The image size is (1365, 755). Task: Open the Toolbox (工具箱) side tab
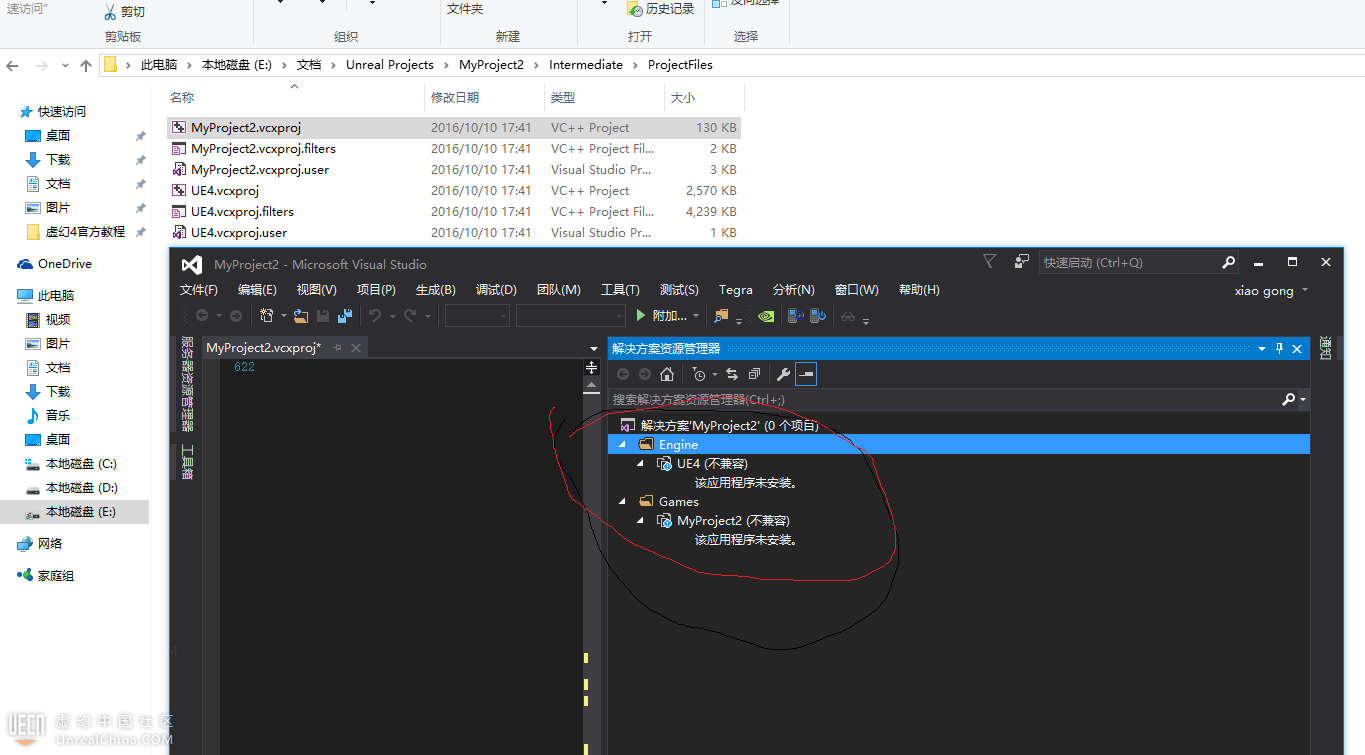(x=187, y=462)
